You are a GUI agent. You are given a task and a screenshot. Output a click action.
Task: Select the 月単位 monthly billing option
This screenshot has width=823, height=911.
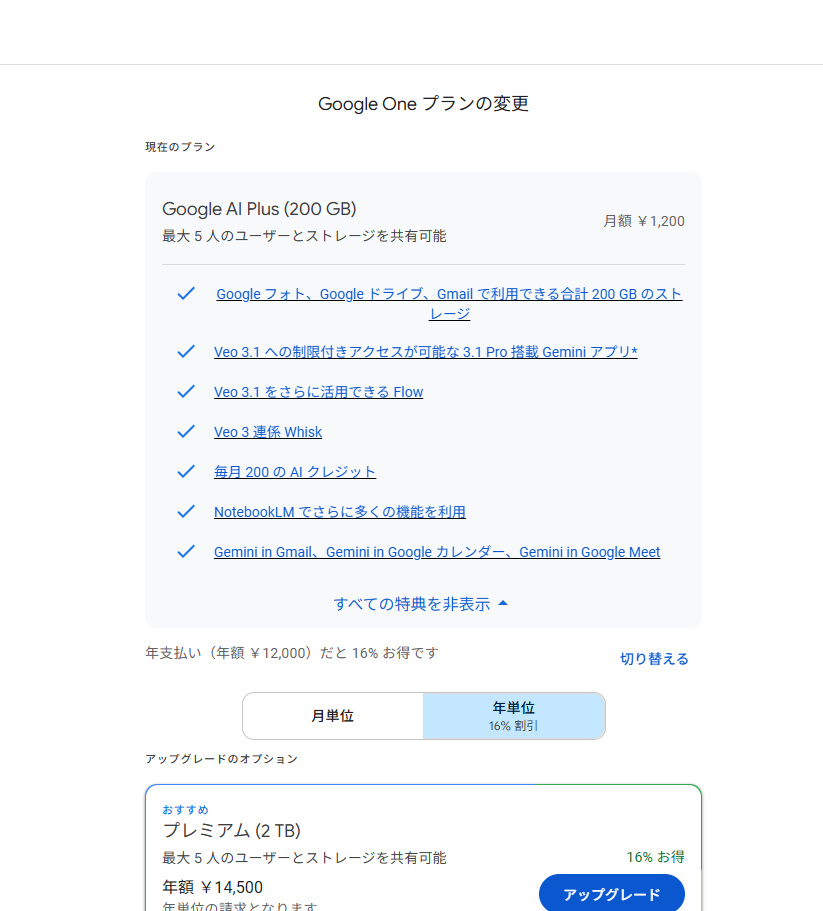click(332, 716)
